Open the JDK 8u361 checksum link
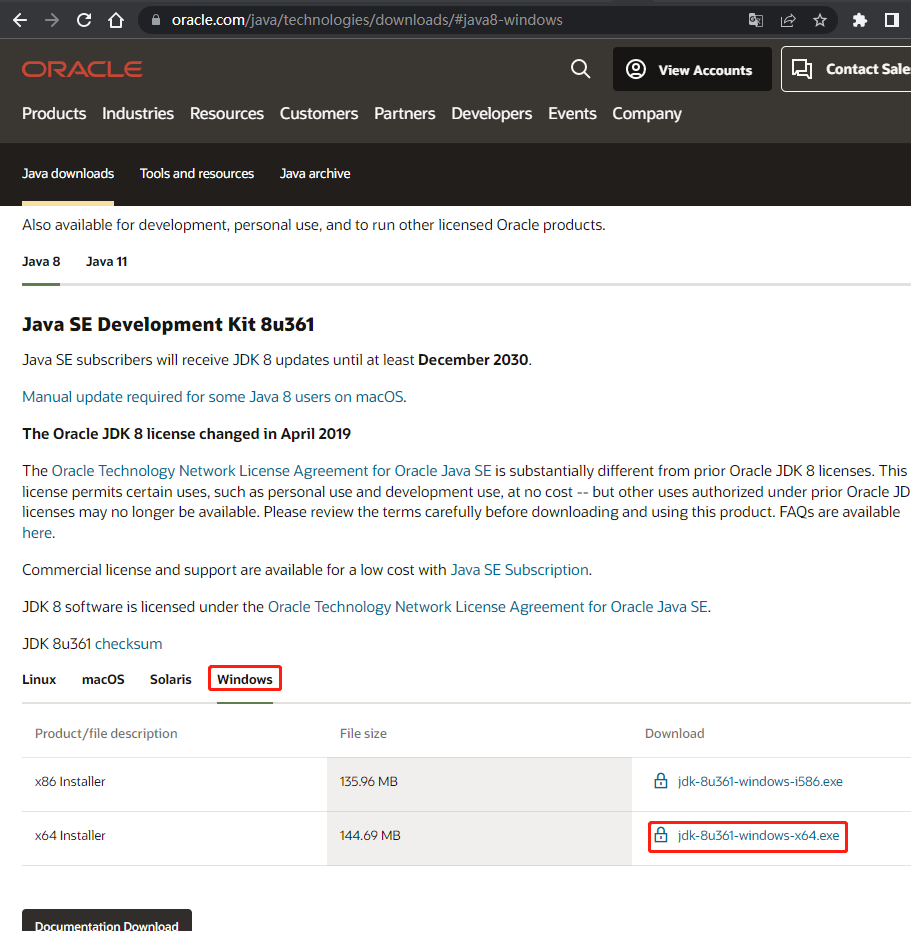 128,644
